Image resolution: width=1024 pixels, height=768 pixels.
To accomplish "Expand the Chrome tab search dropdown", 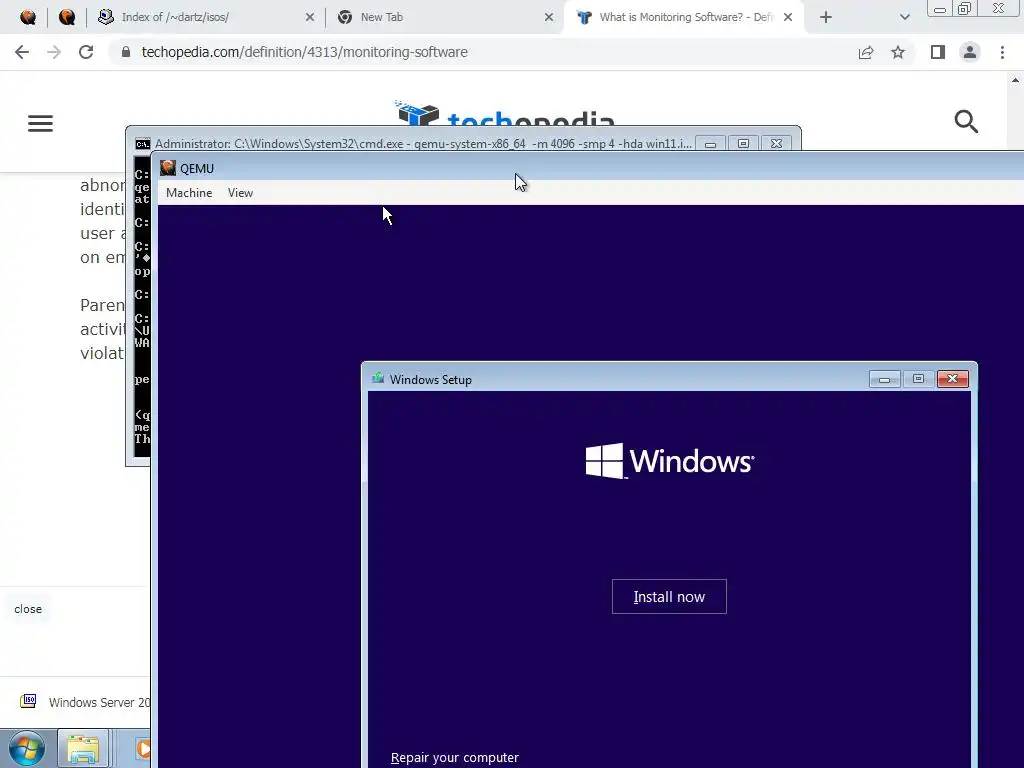I will (904, 18).
